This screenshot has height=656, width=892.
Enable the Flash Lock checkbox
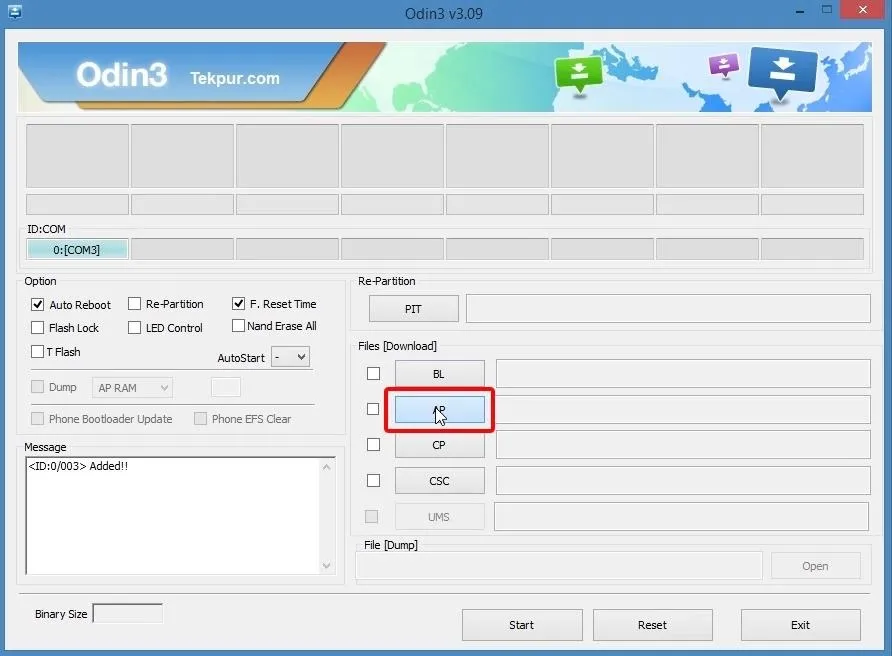pos(38,328)
